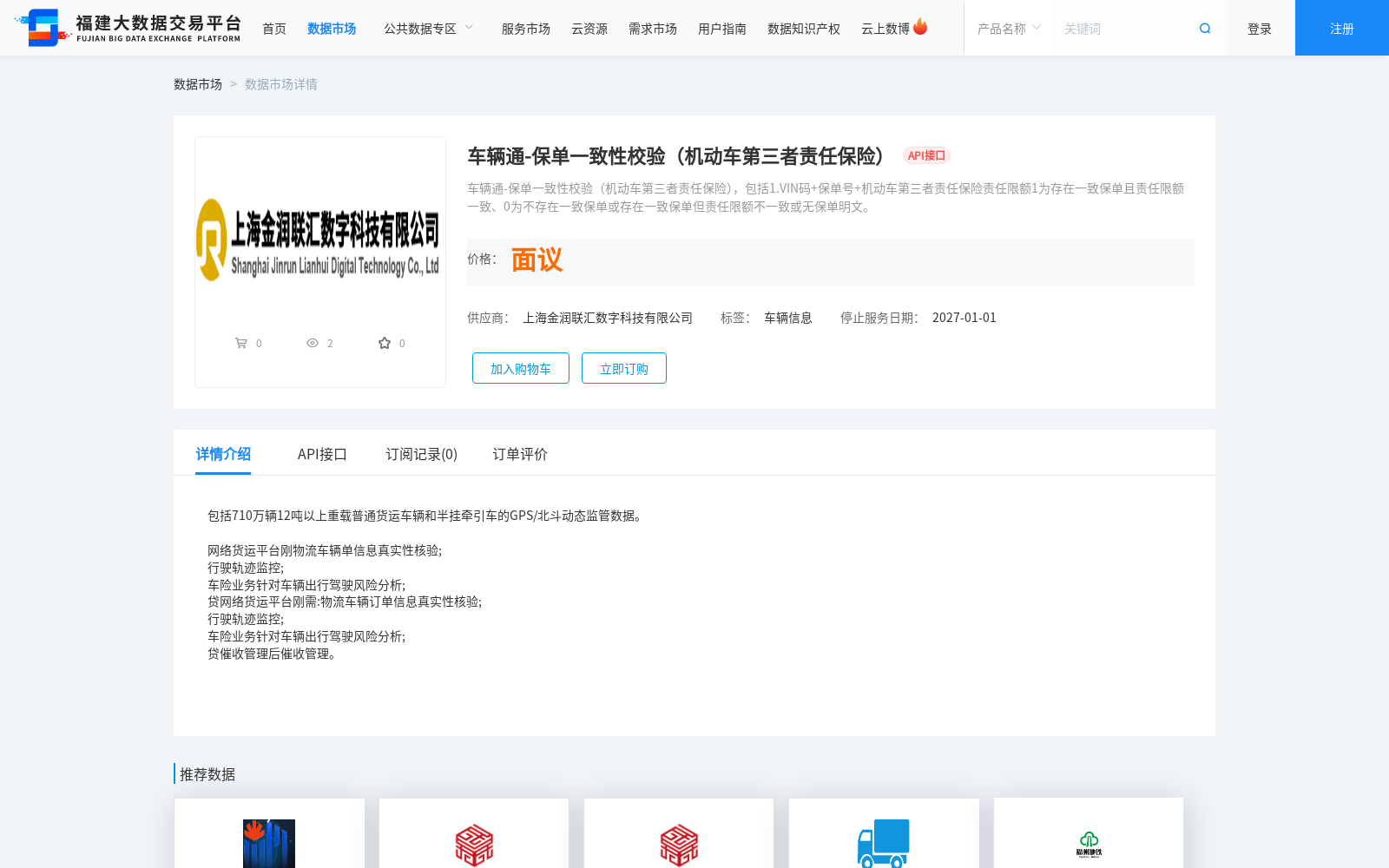Click the search magnifier icon
Viewport: 1389px width, 868px height.
click(x=1205, y=29)
